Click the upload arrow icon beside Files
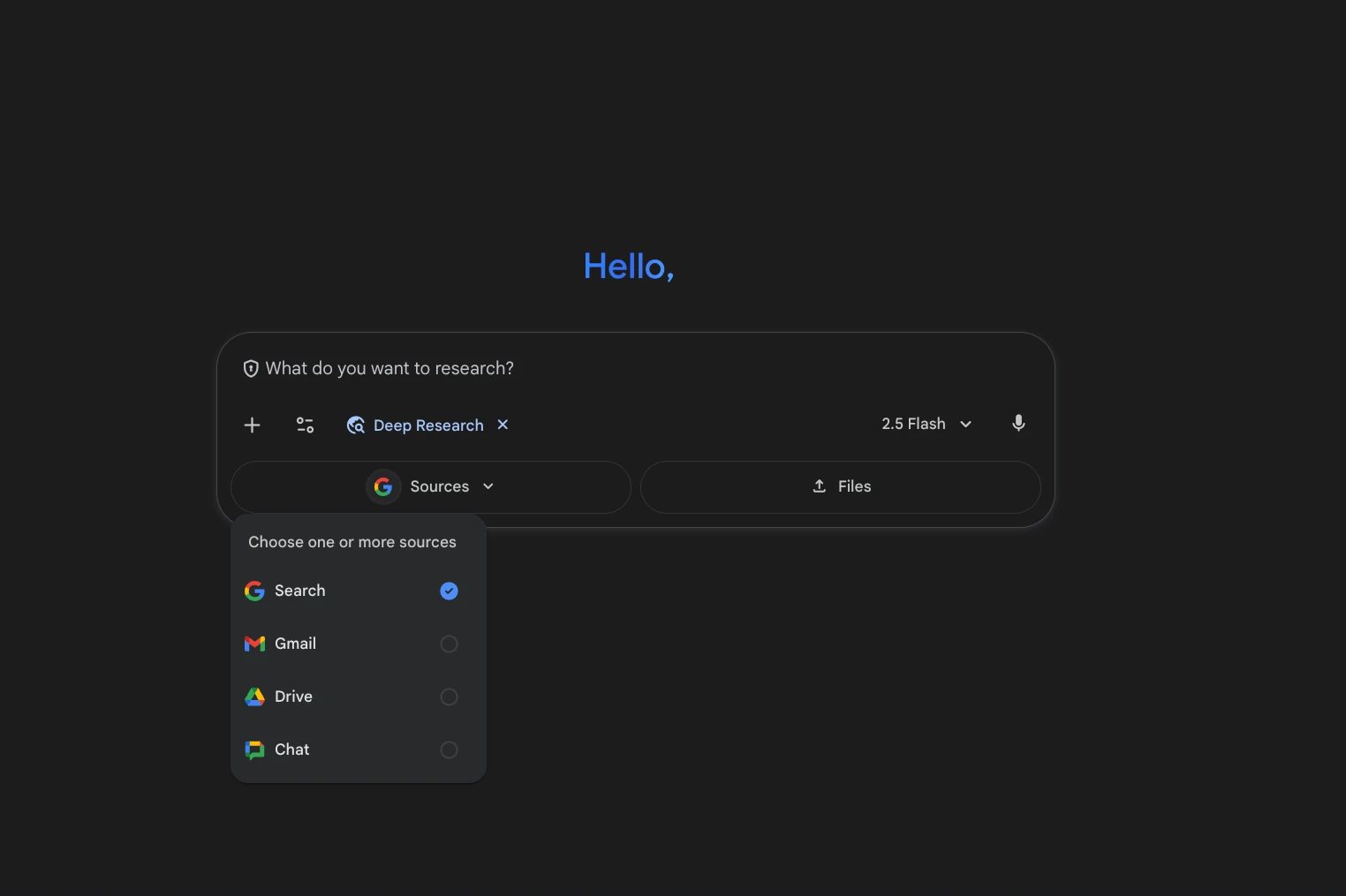The height and width of the screenshot is (896, 1346). (x=820, y=486)
